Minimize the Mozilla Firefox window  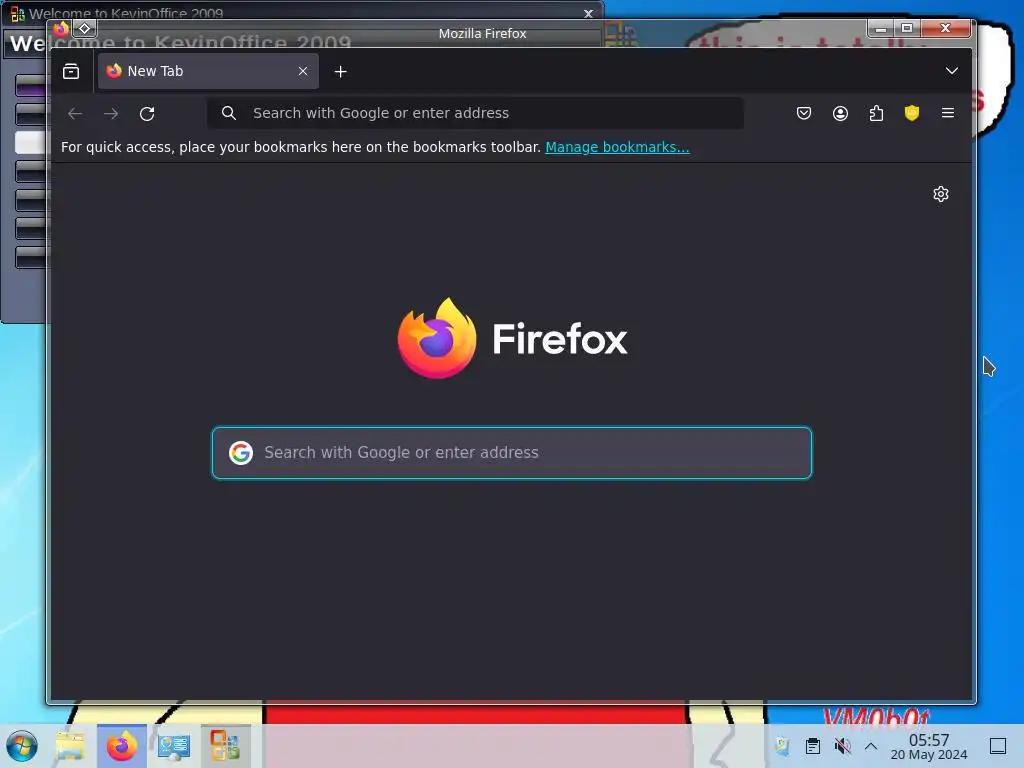[880, 28]
